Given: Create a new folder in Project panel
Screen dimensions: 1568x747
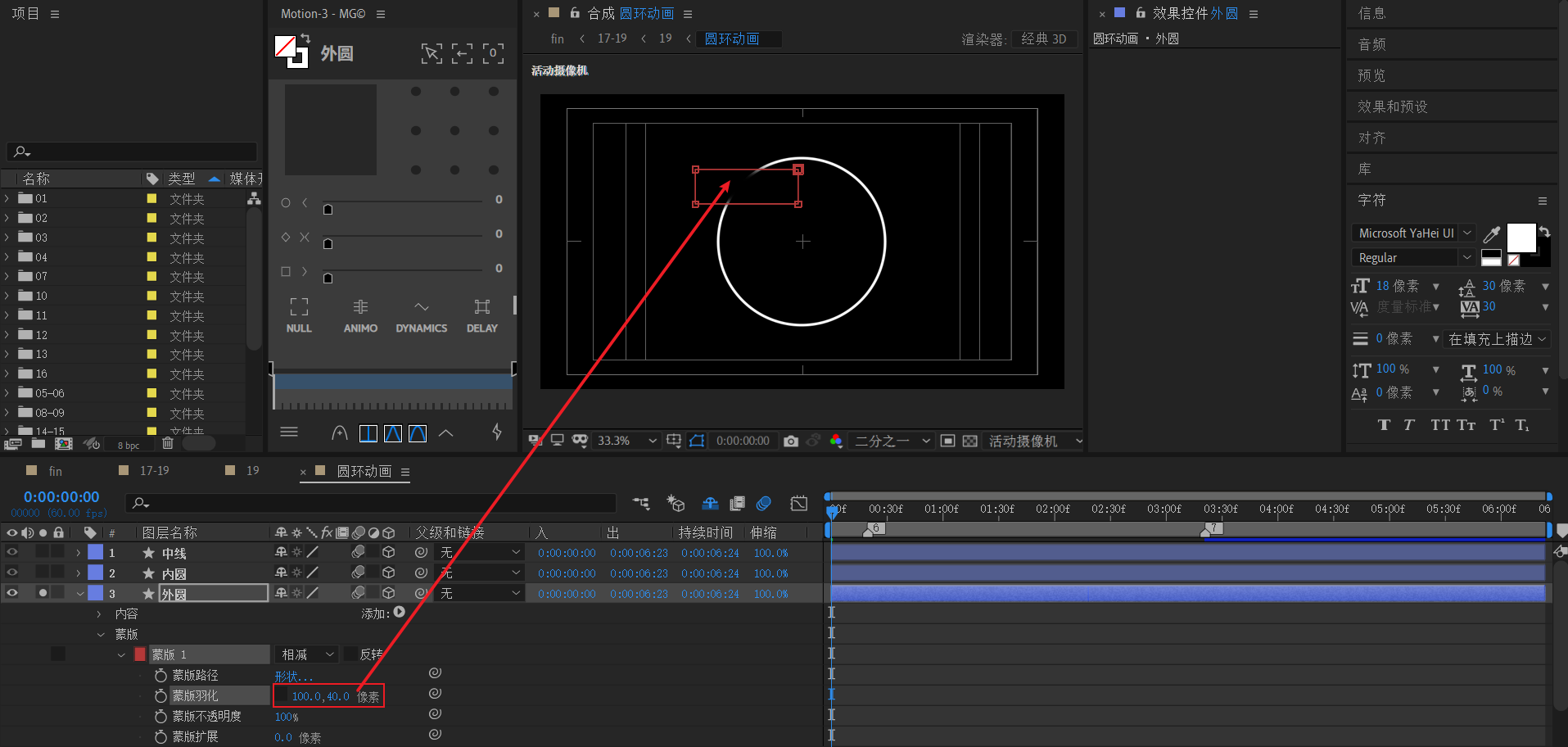Looking at the screenshot, I should (38, 443).
